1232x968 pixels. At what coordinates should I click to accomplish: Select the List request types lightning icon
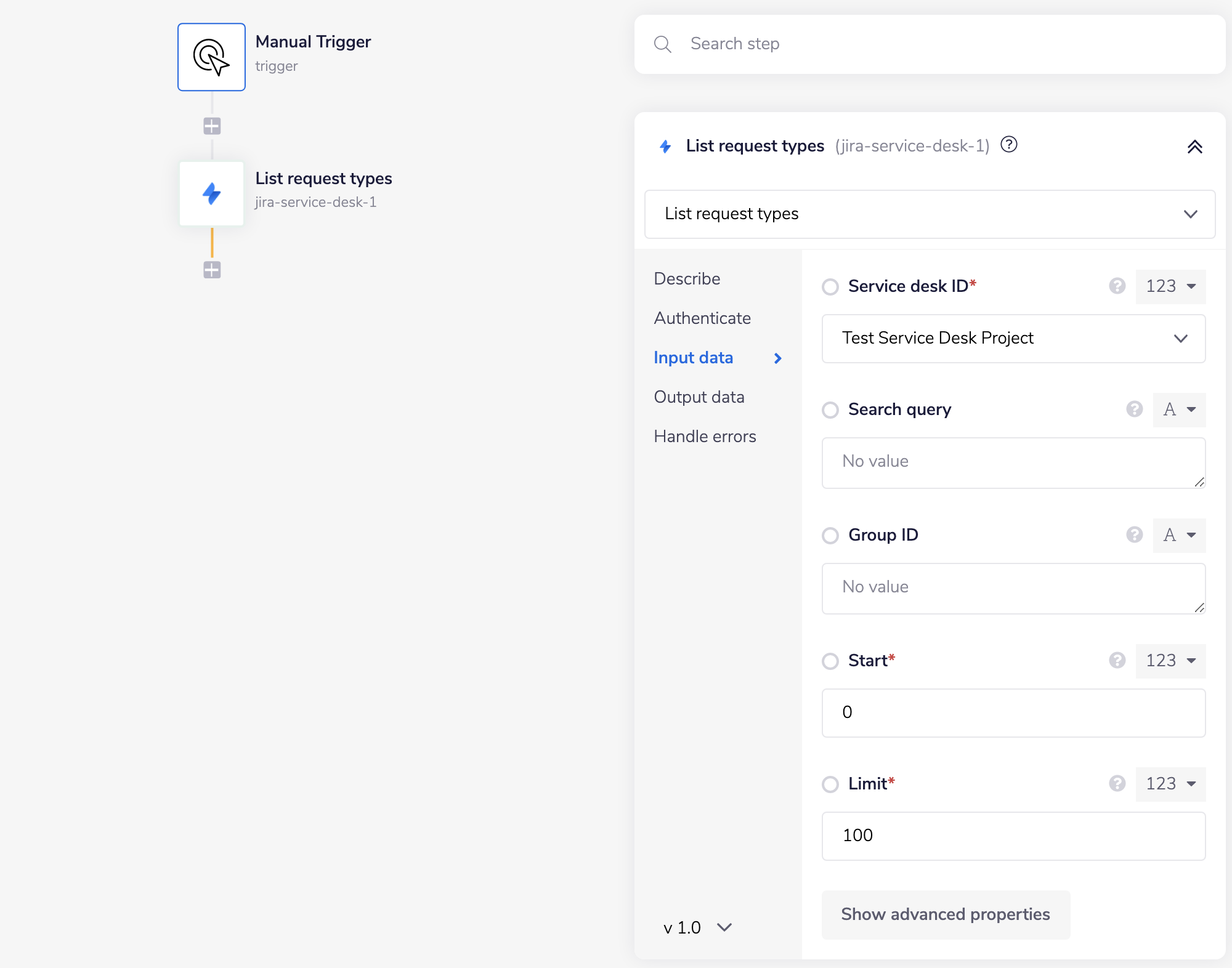pyautogui.click(x=211, y=193)
